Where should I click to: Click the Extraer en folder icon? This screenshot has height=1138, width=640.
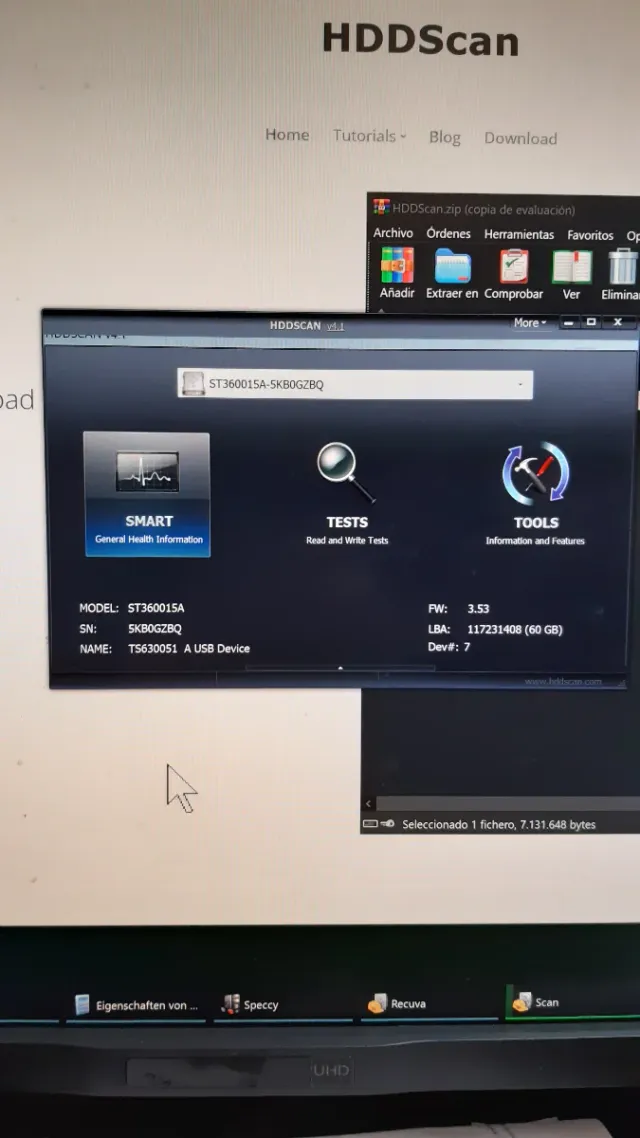(x=452, y=268)
